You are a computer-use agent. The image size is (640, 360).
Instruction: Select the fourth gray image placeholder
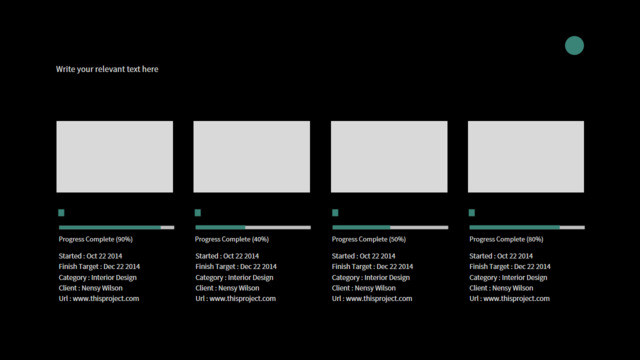[x=526, y=157]
